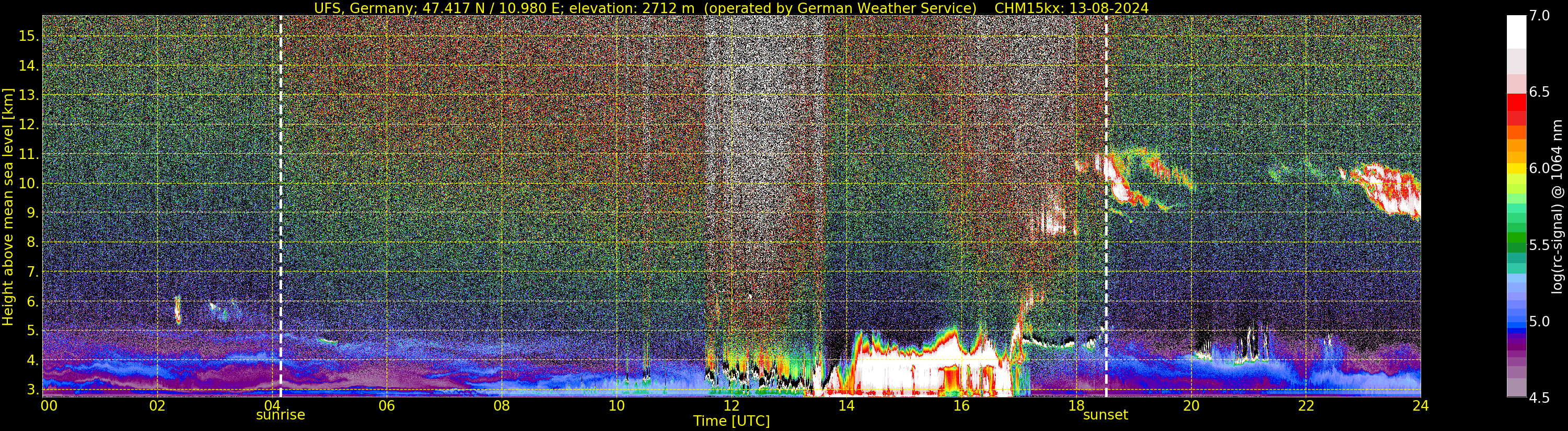The image size is (1568, 431).
Task: Click the "sunset" label below the time axis
Action: click(1106, 415)
